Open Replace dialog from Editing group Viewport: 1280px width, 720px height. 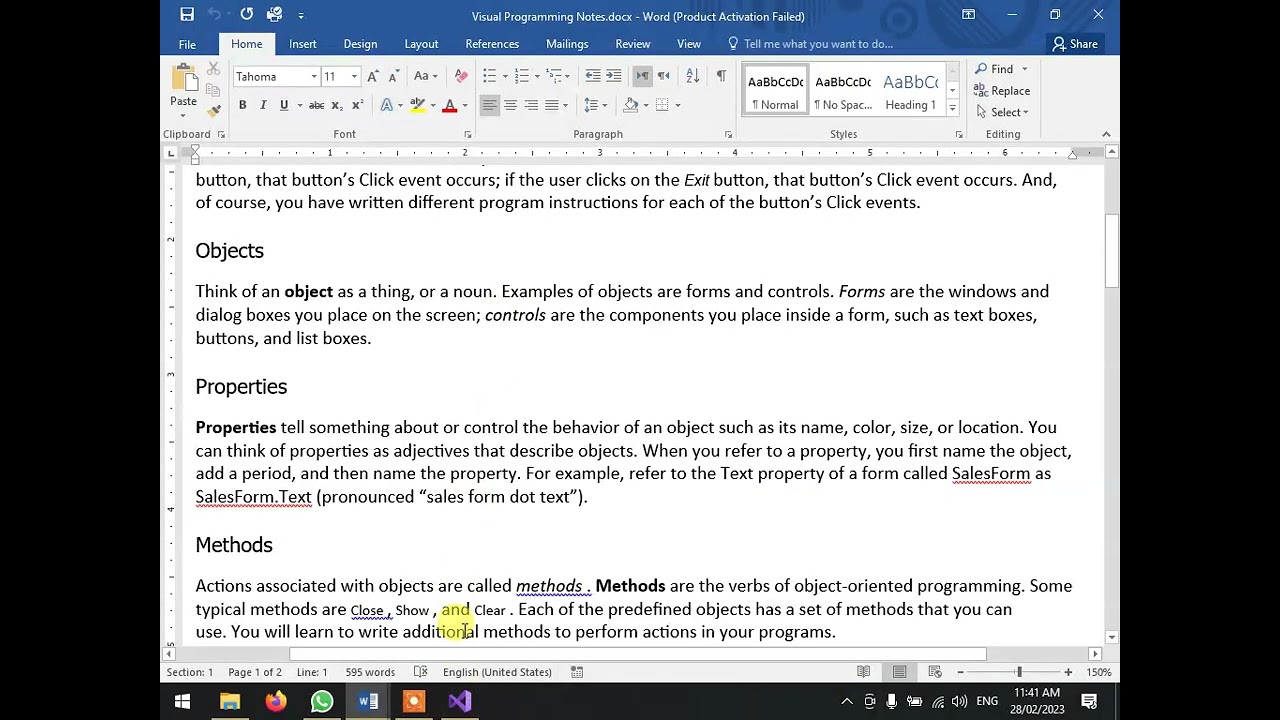click(1002, 91)
